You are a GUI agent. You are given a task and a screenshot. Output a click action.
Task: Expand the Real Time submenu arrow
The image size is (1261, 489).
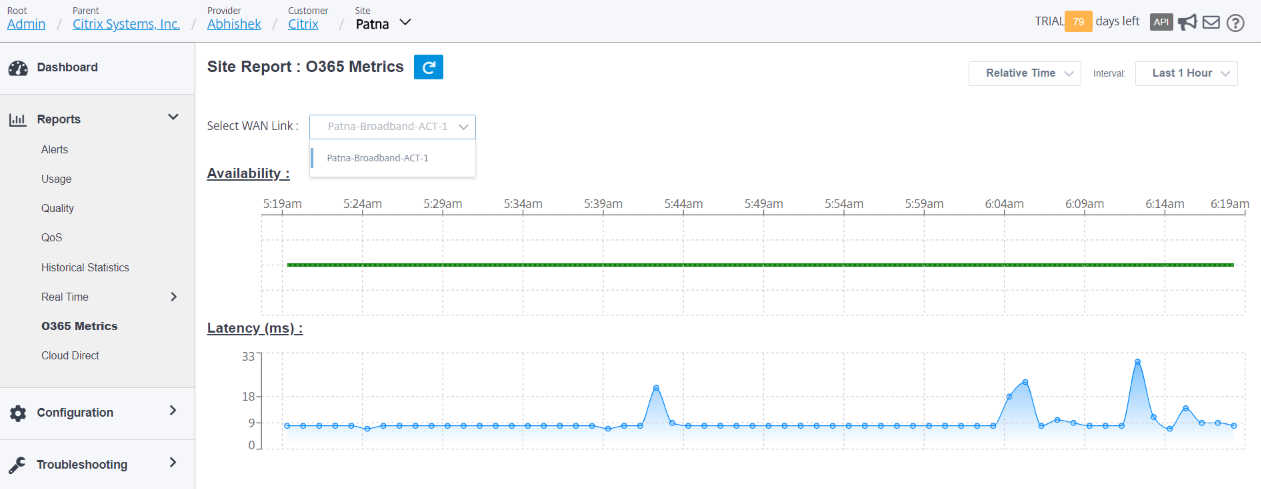point(174,297)
